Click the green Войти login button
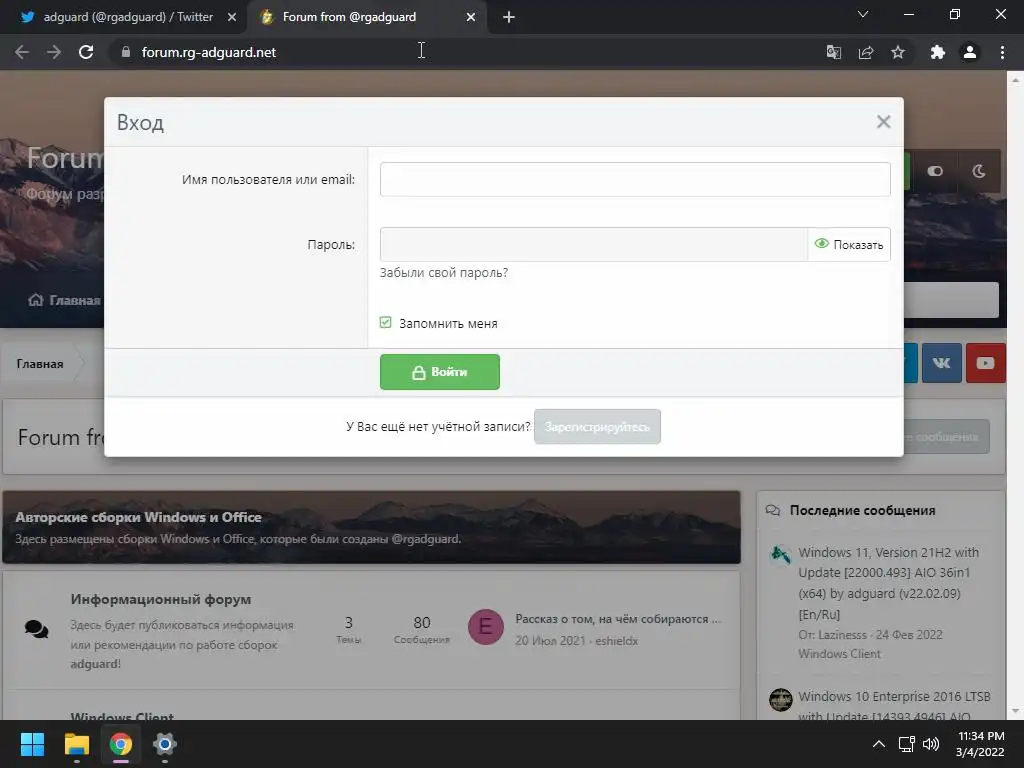This screenshot has width=1024, height=768. [440, 372]
